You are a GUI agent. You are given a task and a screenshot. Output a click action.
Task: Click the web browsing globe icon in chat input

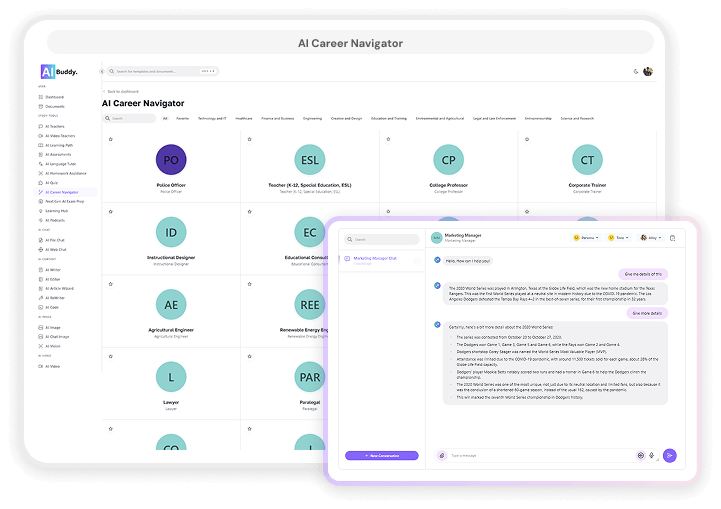pos(641,455)
